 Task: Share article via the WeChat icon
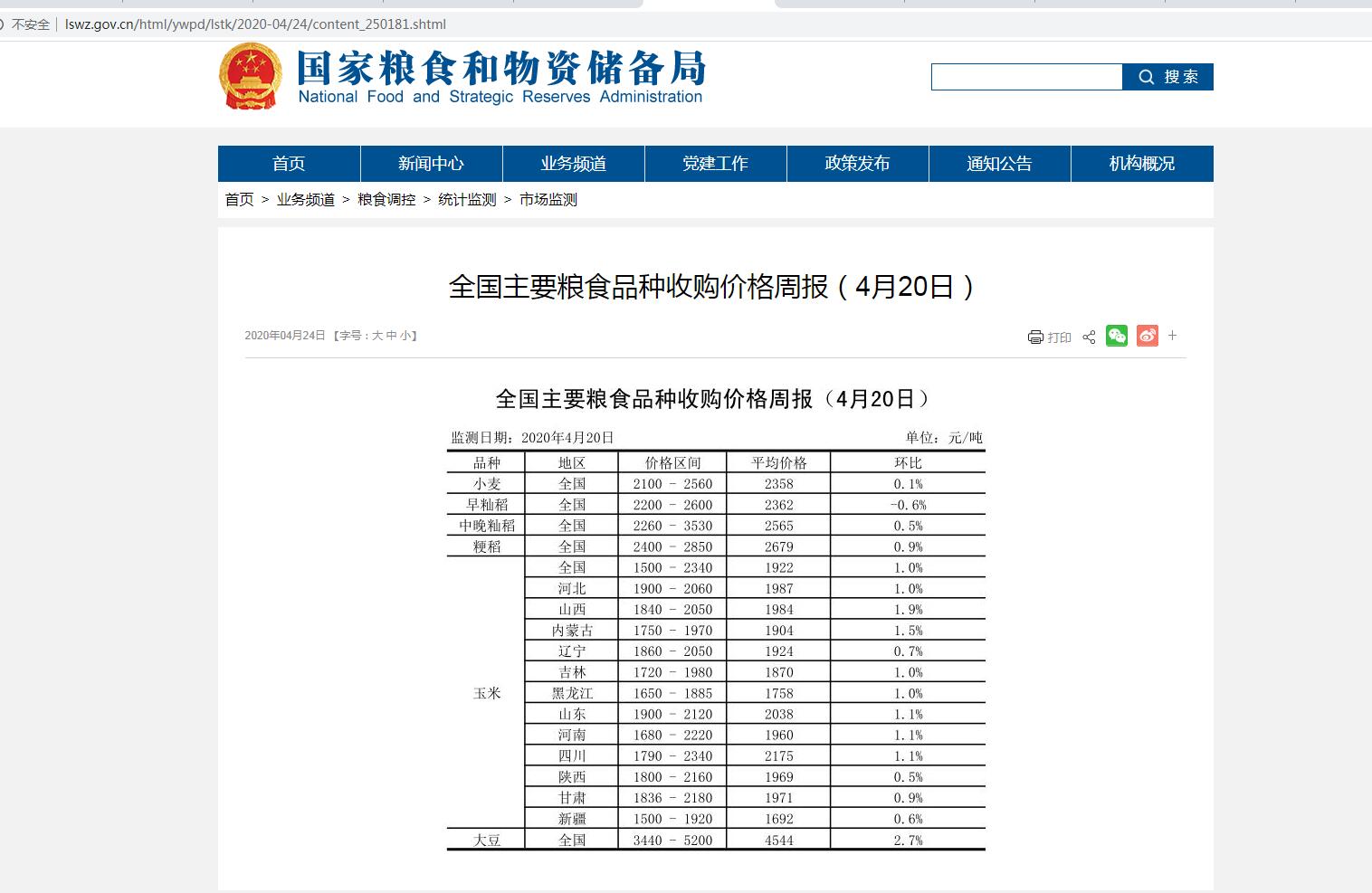tap(1116, 336)
